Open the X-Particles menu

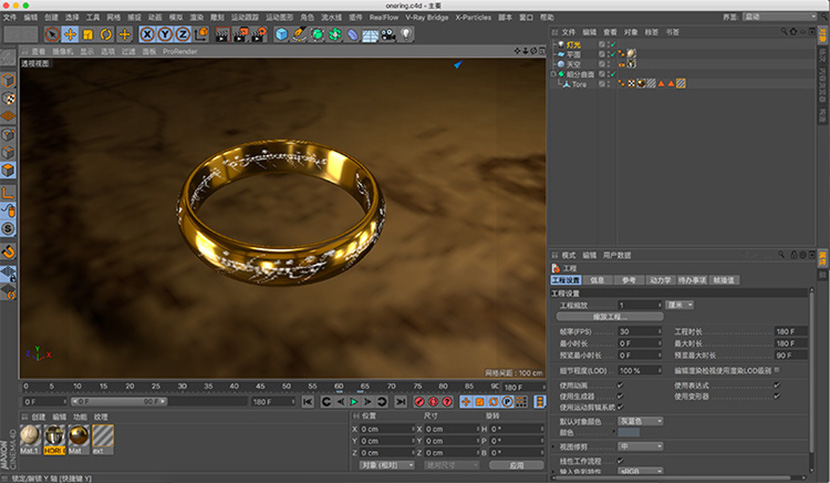click(473, 17)
